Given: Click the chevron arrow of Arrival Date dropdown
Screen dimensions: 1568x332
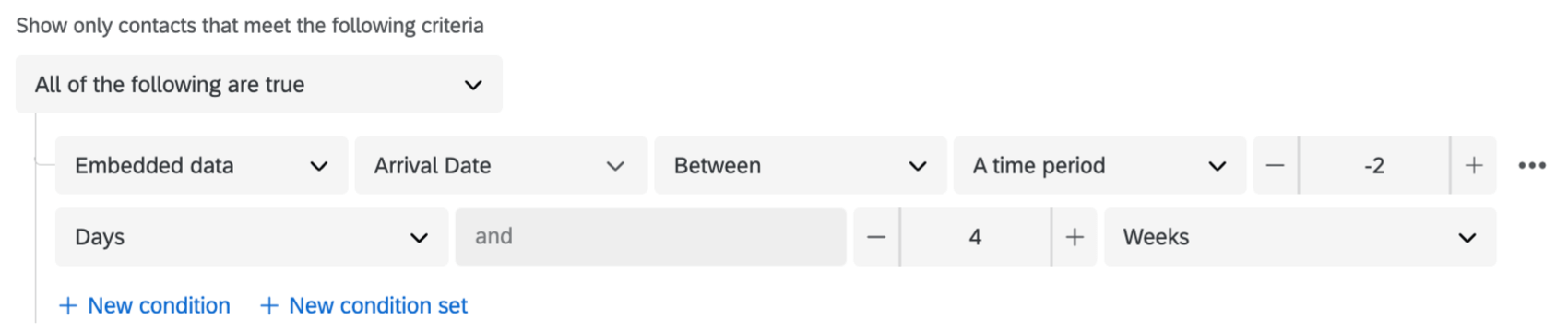Looking at the screenshot, I should coord(615,166).
